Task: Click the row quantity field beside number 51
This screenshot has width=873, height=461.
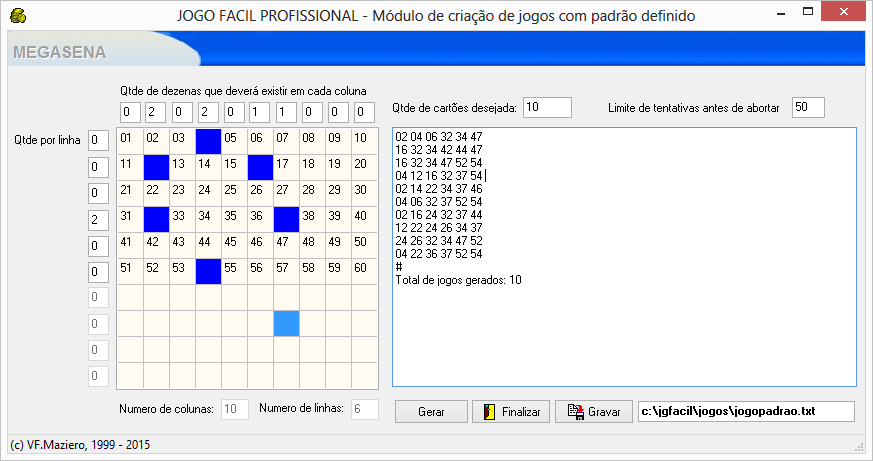Action: [x=99, y=272]
